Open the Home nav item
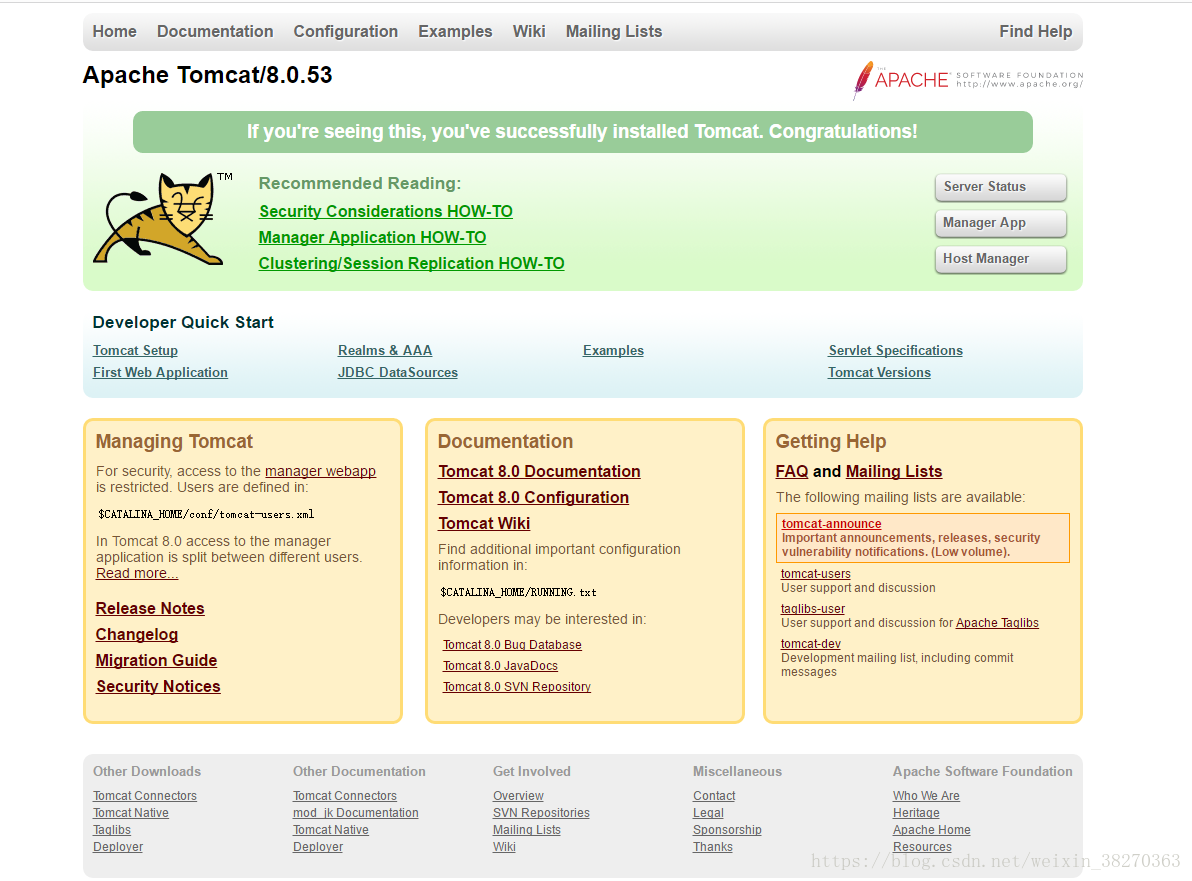This screenshot has height=881, width=1192. 114,31
